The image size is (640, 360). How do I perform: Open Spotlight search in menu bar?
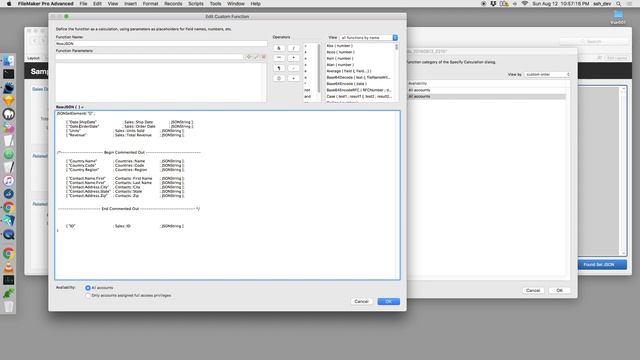tap(619, 4)
